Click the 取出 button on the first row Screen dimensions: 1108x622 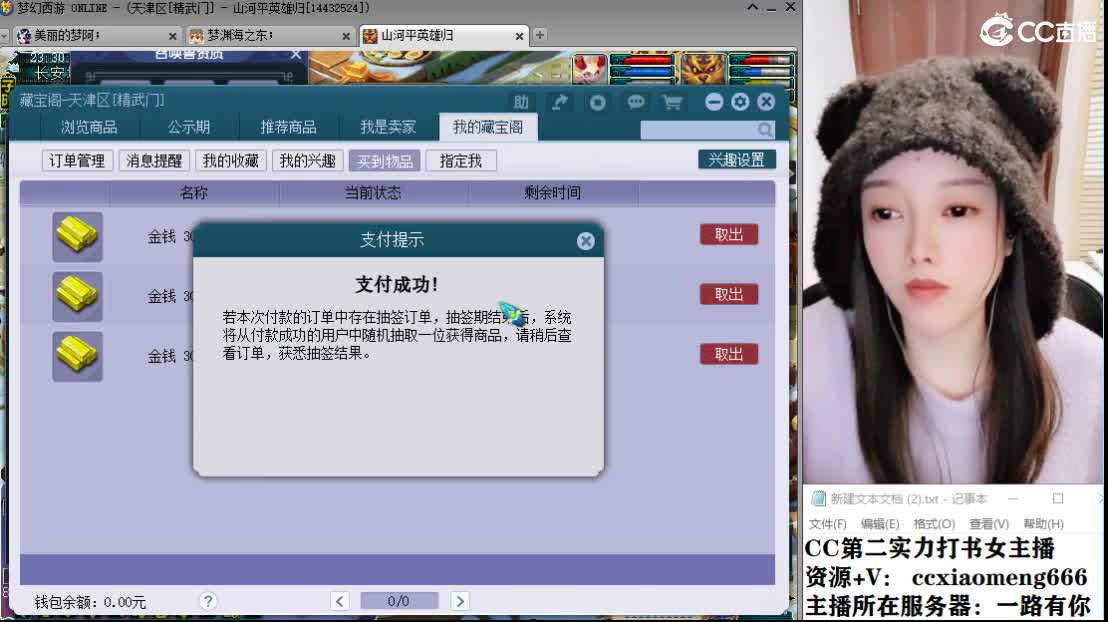[x=728, y=233]
